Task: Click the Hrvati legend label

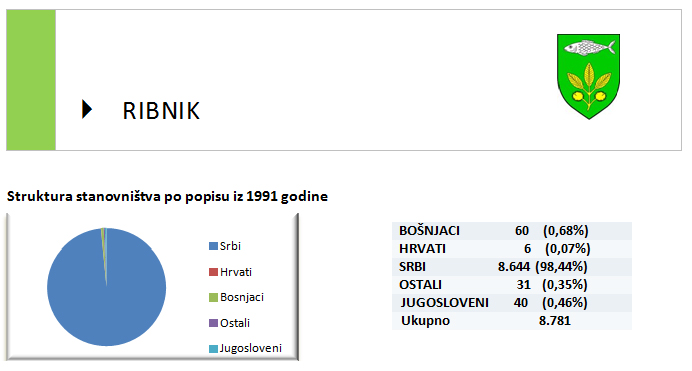Action: coord(236,272)
